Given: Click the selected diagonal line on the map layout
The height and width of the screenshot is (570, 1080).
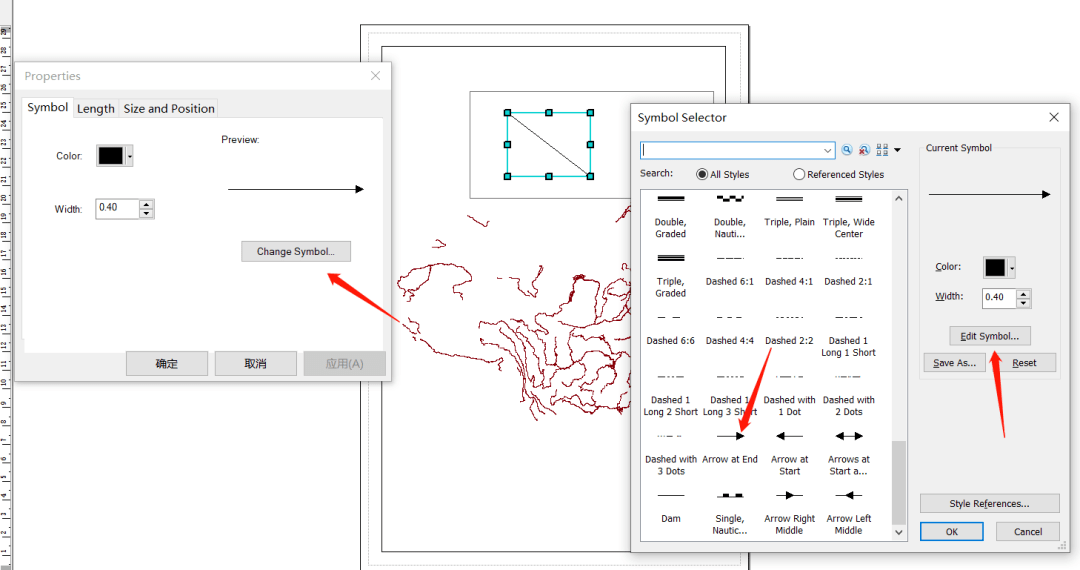Looking at the screenshot, I should [x=549, y=145].
